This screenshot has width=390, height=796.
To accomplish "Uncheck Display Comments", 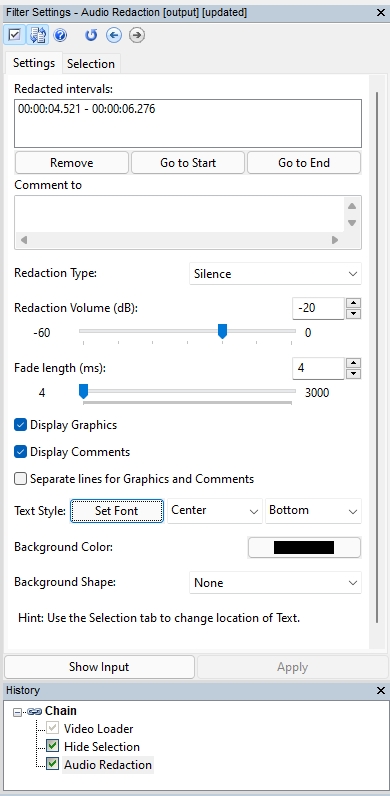I will (20, 452).
